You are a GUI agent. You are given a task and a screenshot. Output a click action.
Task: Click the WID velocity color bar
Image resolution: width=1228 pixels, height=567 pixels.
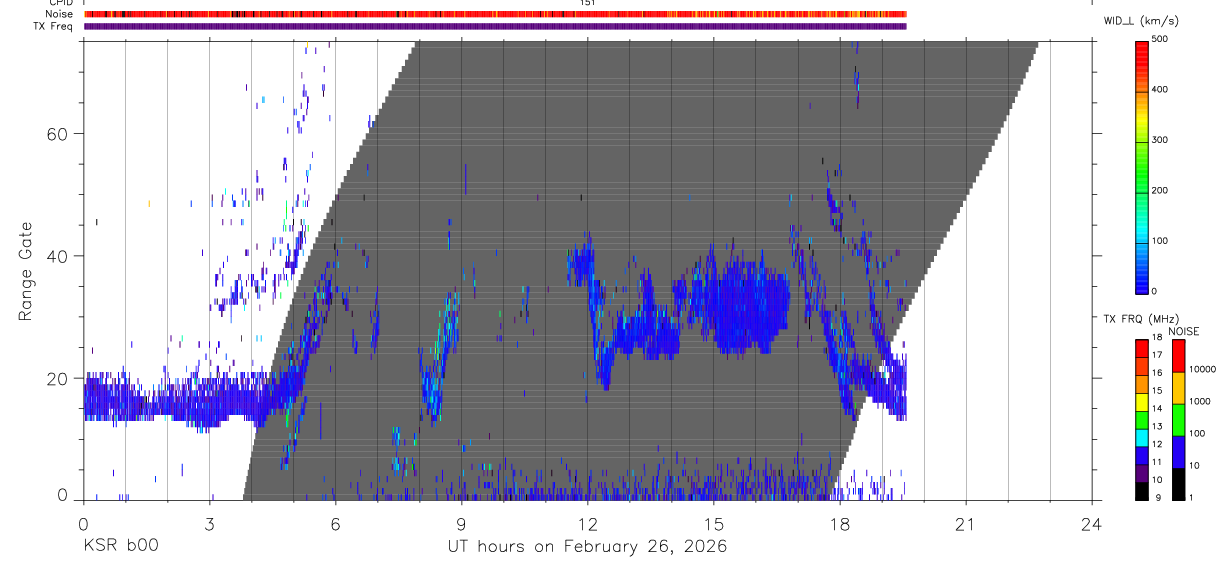1142,166
